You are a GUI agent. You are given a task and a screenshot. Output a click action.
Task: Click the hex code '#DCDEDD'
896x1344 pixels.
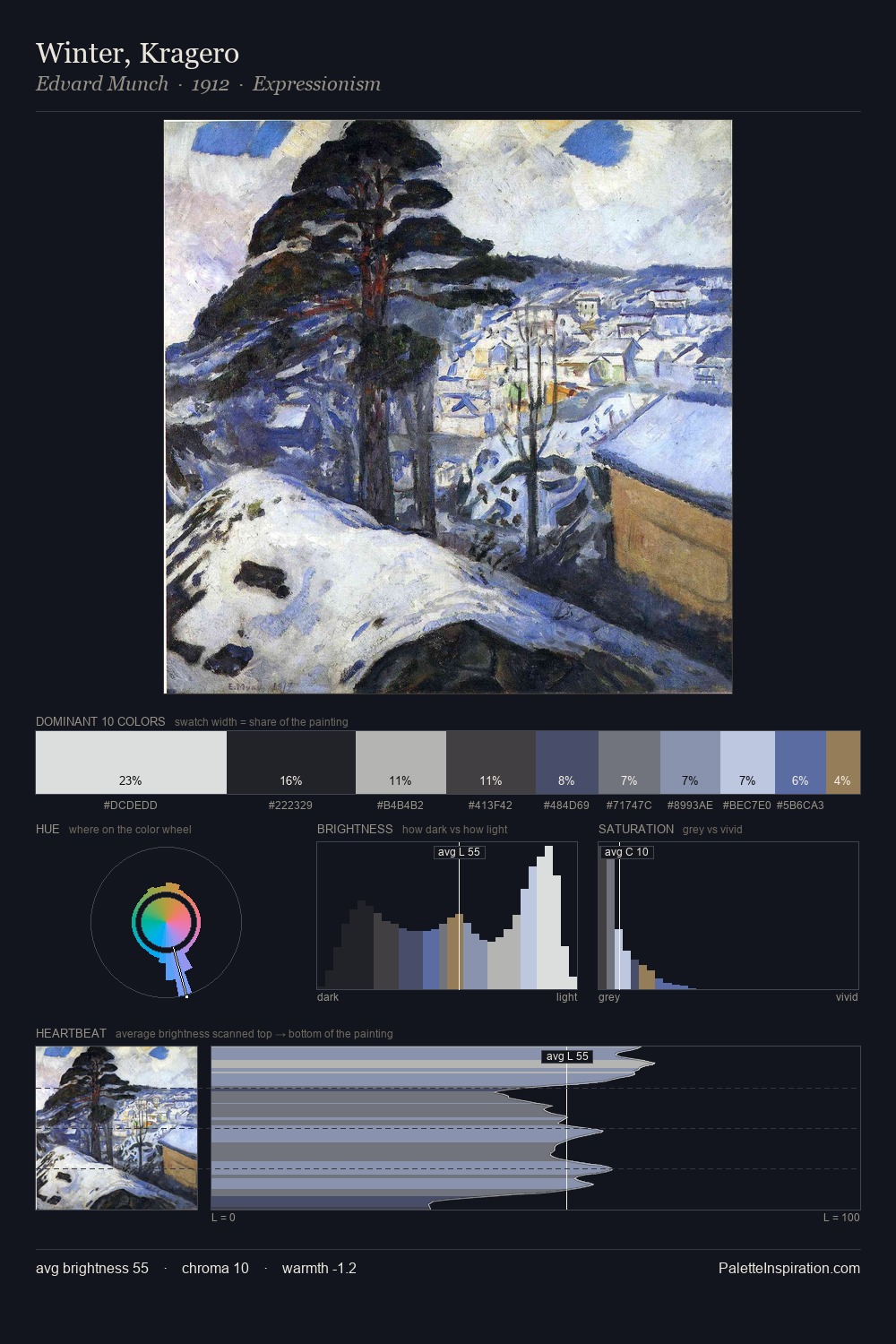[x=131, y=805]
